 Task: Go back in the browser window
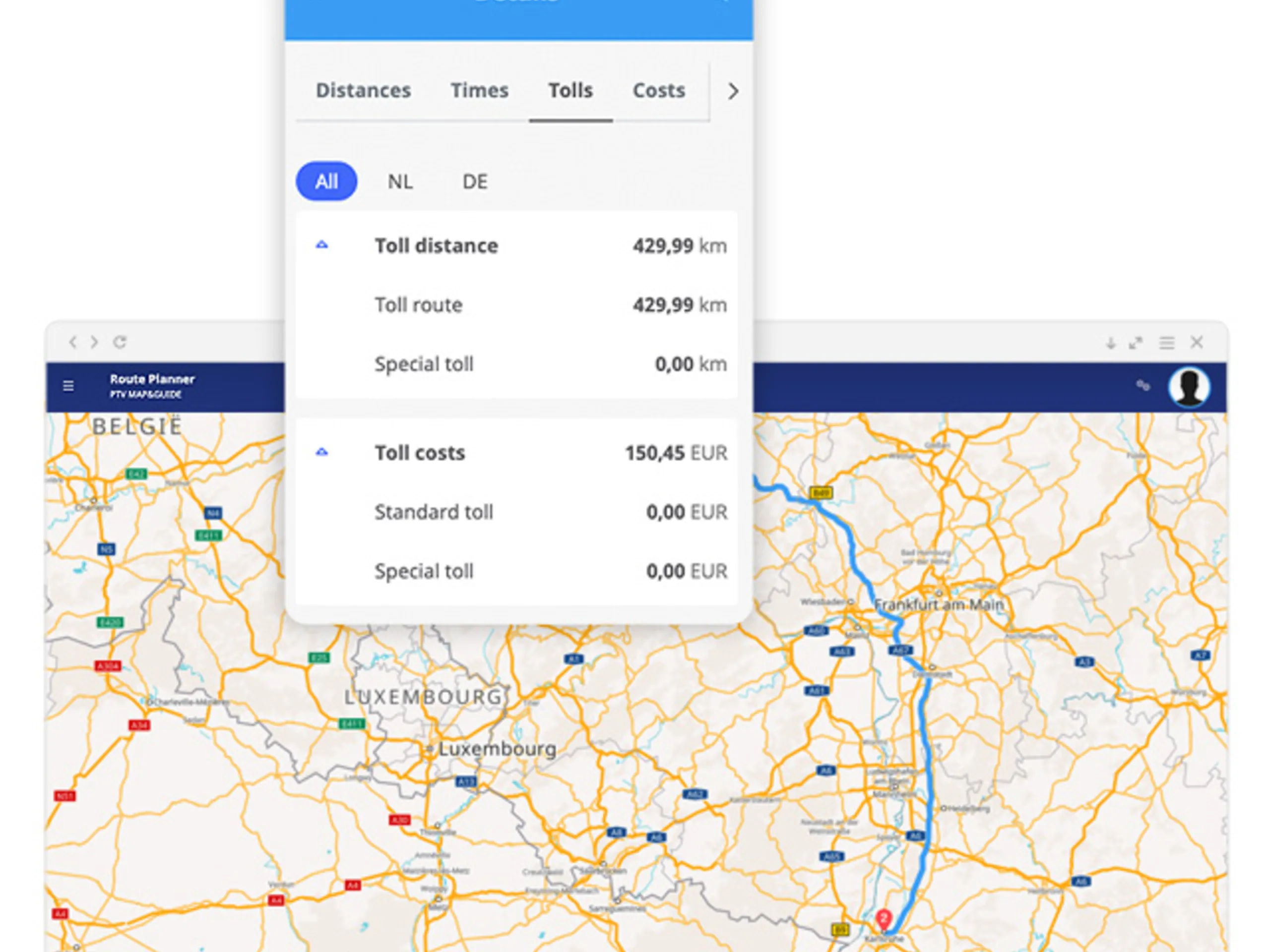(x=73, y=342)
